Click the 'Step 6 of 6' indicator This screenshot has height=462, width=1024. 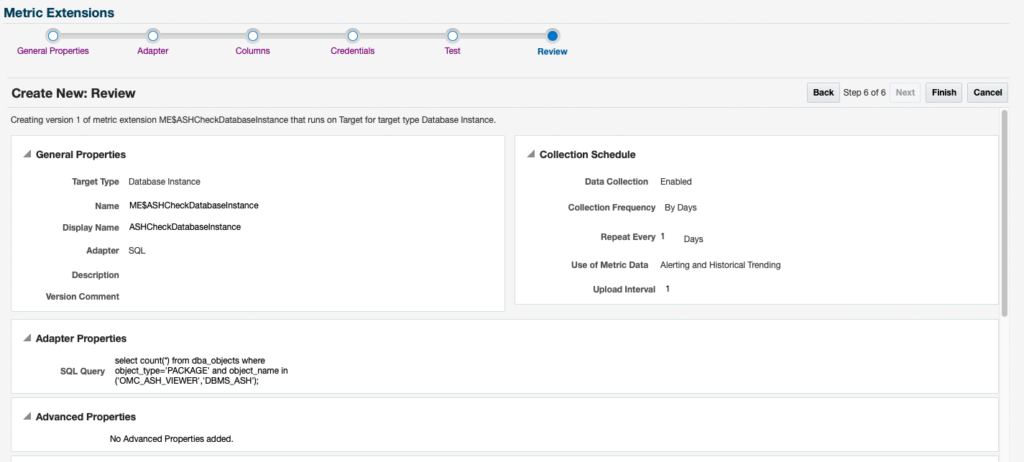tap(865, 93)
